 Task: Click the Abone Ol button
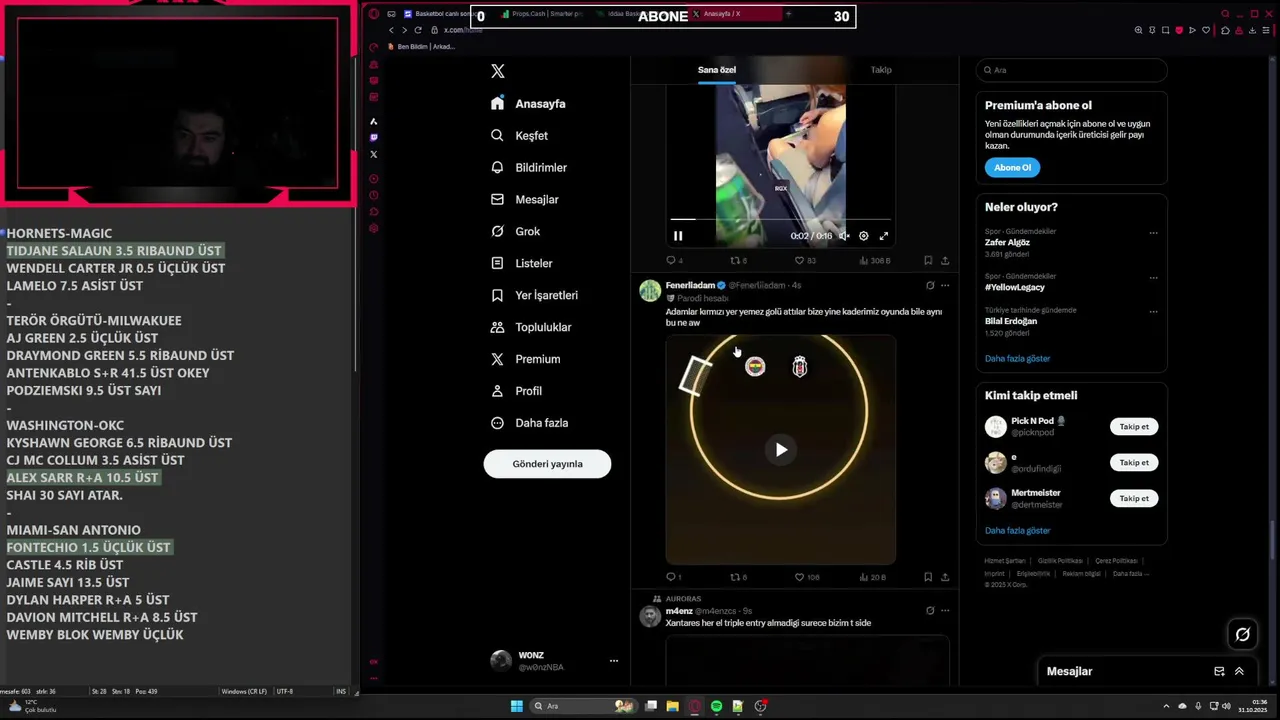(1012, 168)
